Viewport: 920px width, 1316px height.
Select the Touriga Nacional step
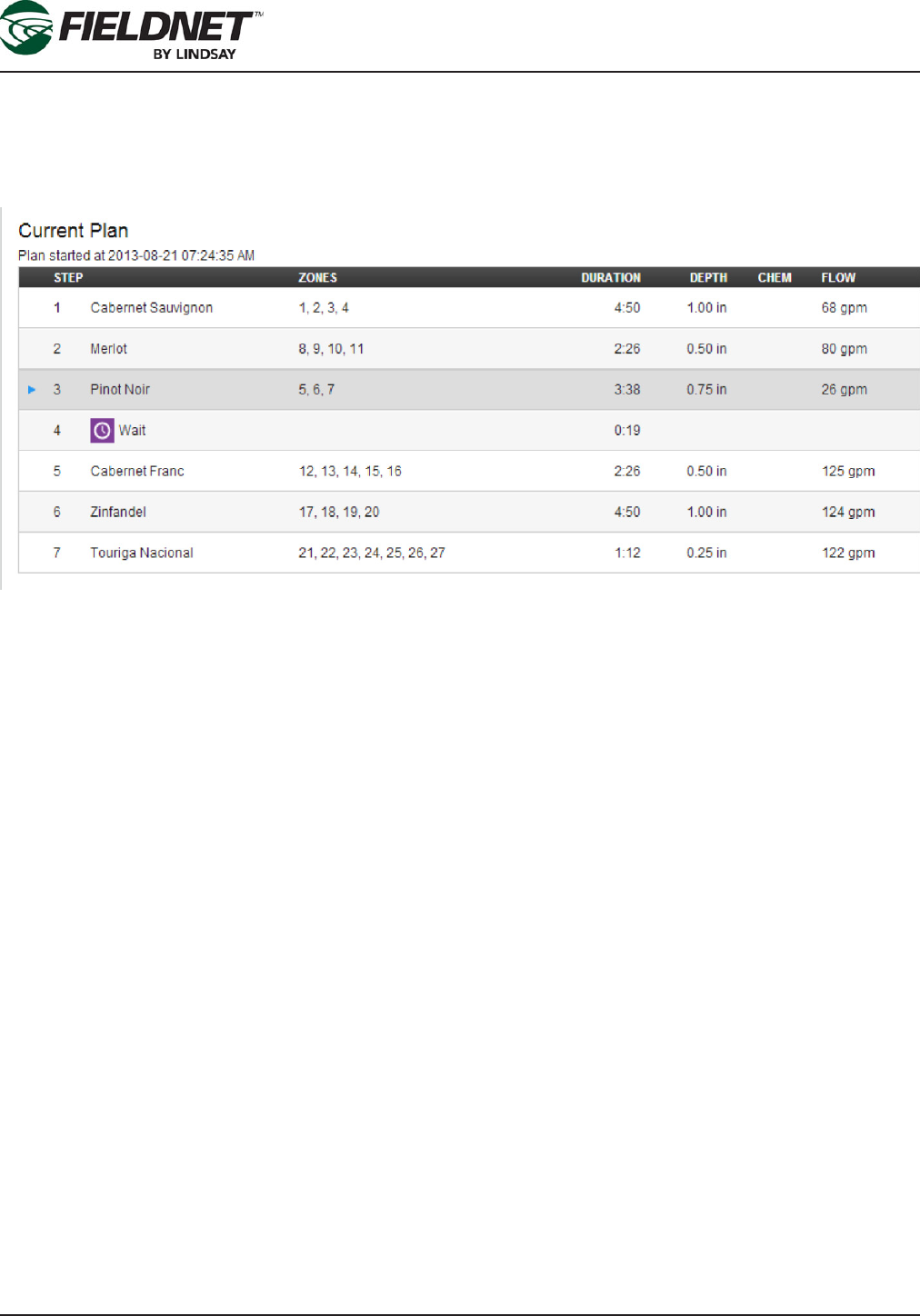tap(142, 553)
